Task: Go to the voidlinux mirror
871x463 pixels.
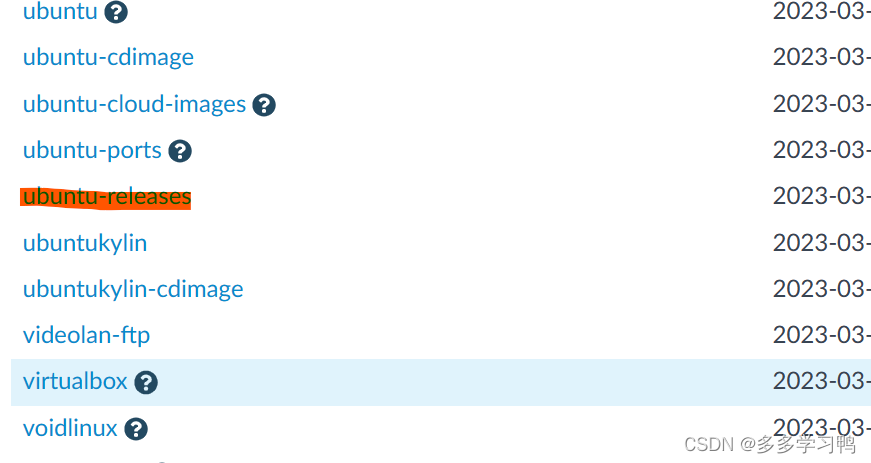Action: pos(70,428)
